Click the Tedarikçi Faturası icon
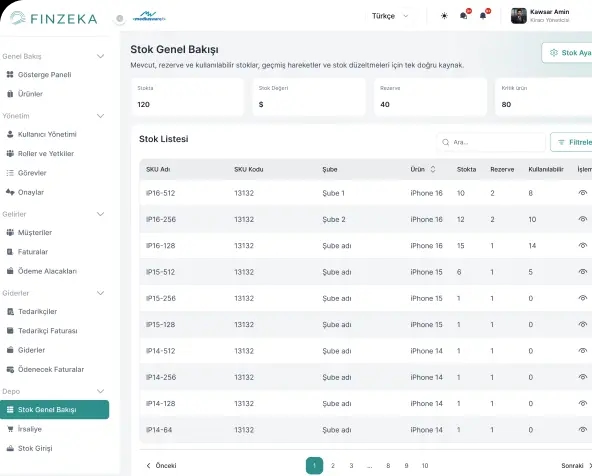 (x=10, y=331)
